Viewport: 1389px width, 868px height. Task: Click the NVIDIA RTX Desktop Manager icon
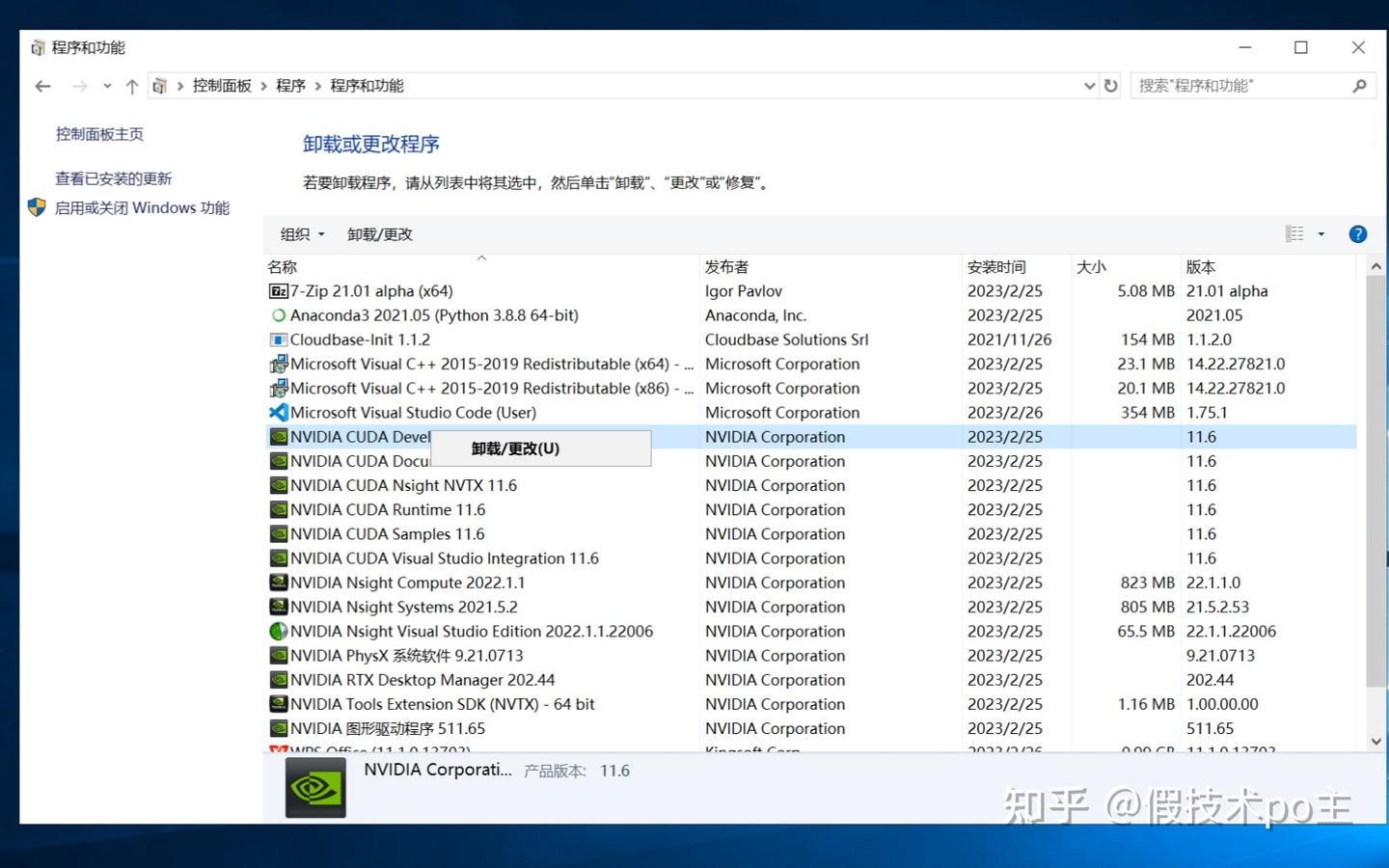pos(279,680)
